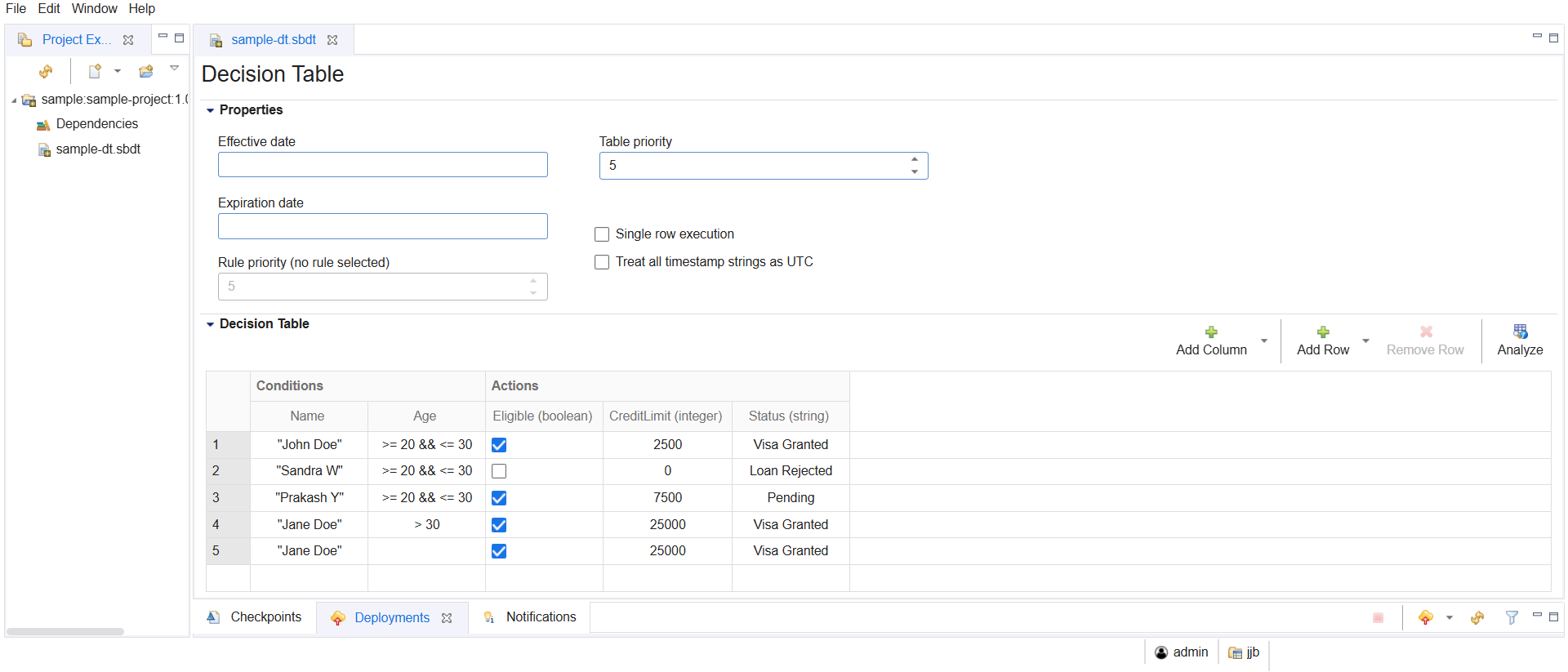Enable Single row execution checkbox
The image size is (1568, 672).
click(x=602, y=234)
